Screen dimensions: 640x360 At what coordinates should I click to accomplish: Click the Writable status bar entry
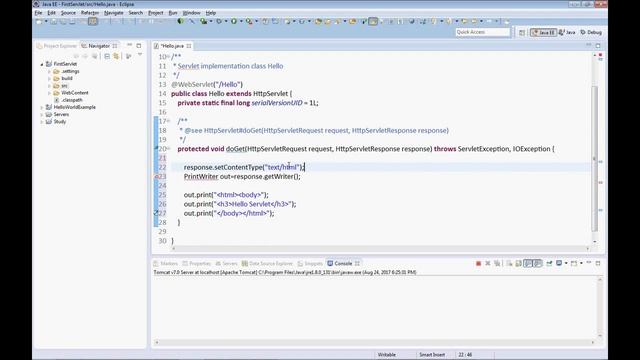[387, 355]
